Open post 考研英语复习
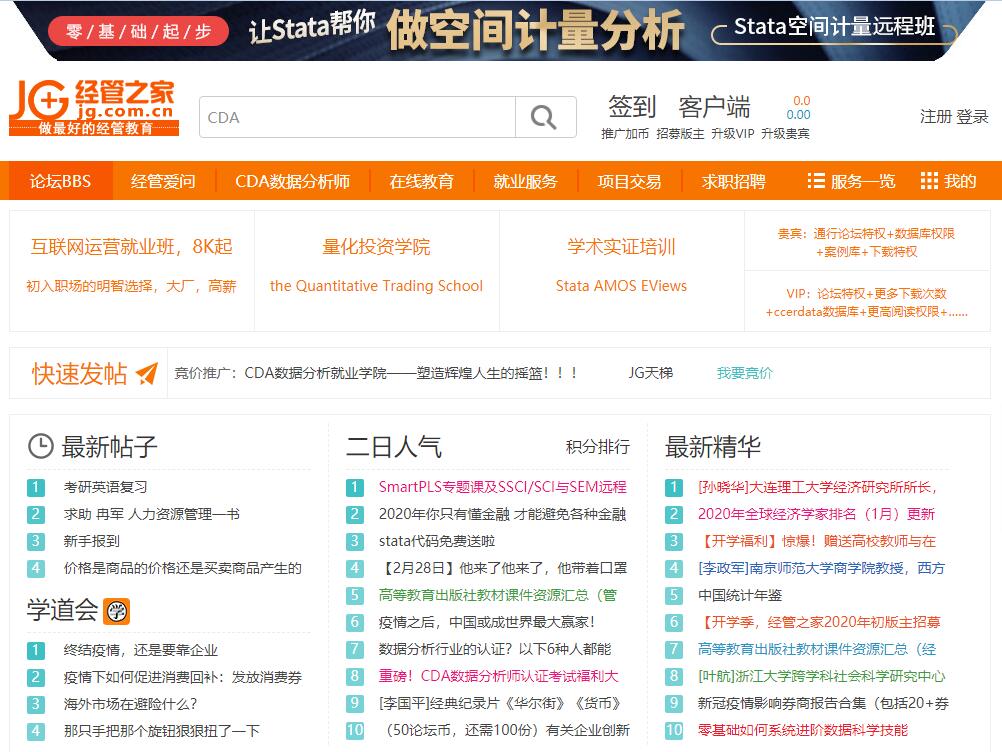This screenshot has height=752, width=1002. (105, 487)
